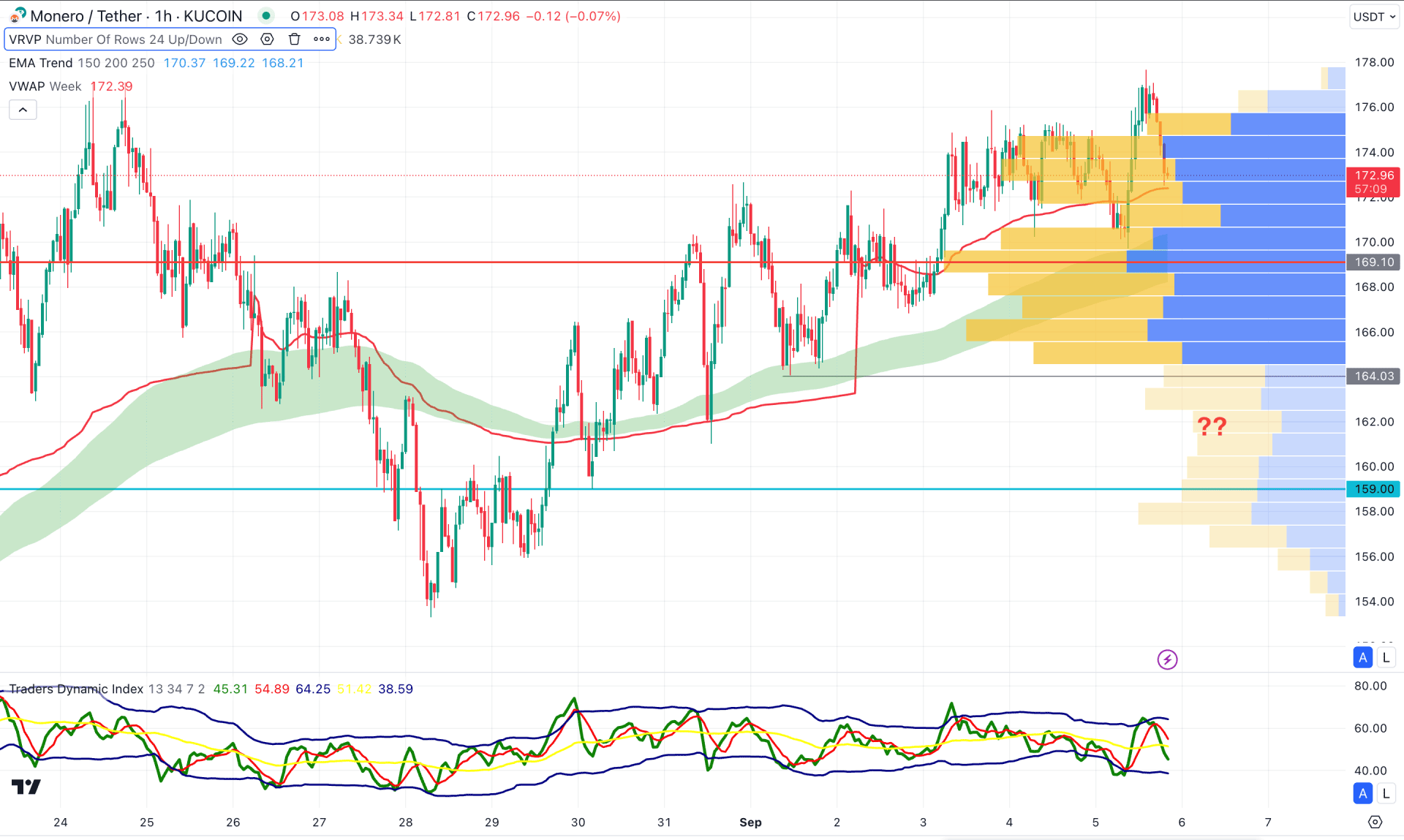Screen dimensions: 1404x840
Task: Click the TDI value 45.31
Action: click(x=230, y=689)
